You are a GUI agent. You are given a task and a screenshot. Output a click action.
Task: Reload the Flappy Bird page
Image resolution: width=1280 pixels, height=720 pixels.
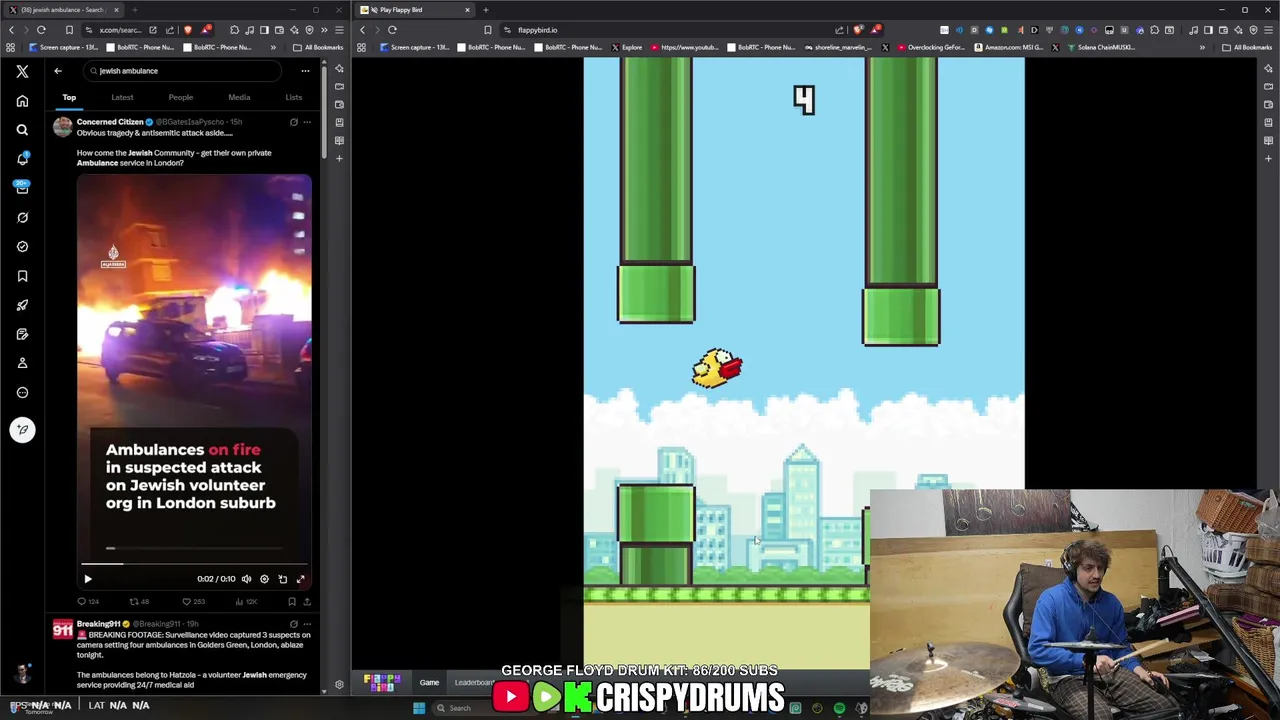(x=392, y=30)
